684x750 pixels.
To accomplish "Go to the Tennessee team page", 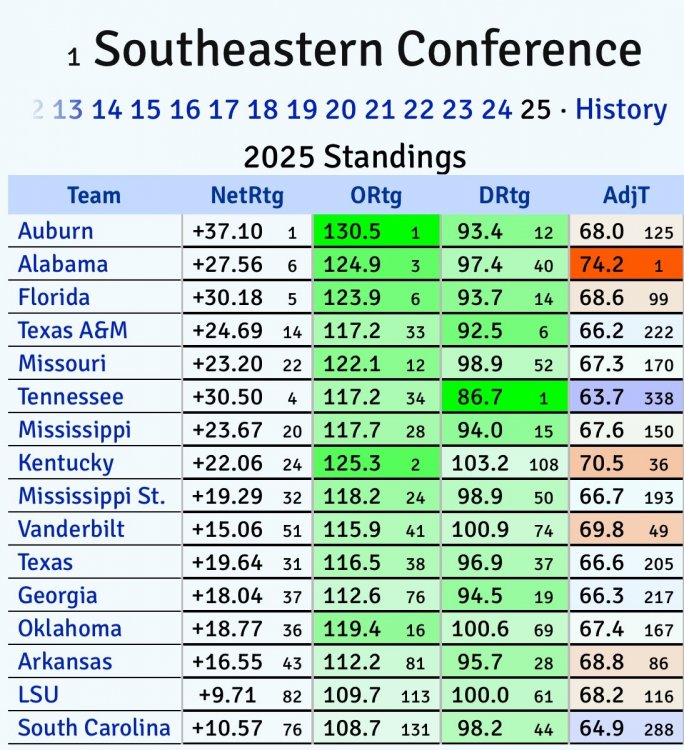I will 71,396.
